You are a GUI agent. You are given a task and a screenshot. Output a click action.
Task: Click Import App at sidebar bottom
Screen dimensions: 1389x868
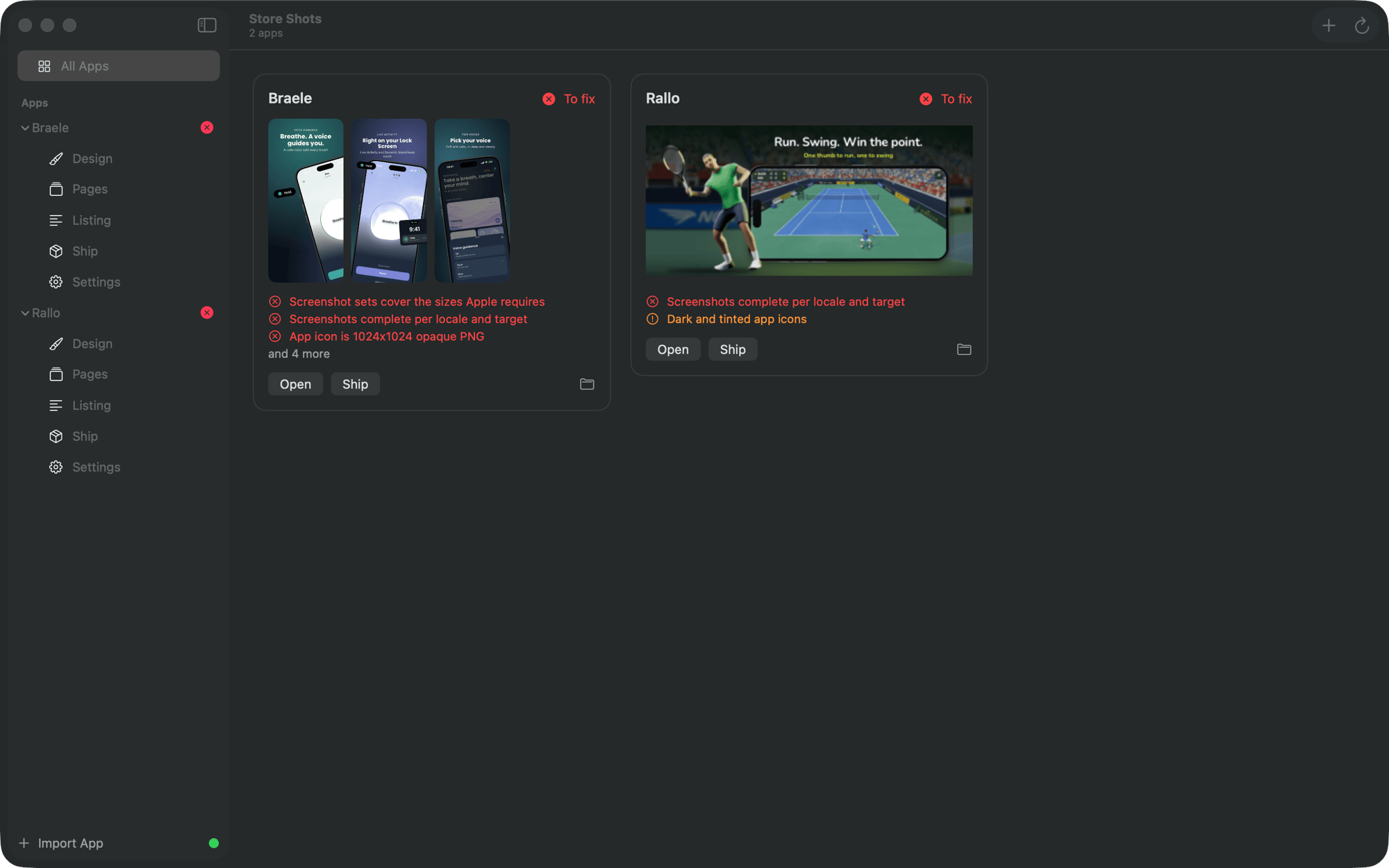pos(61,843)
